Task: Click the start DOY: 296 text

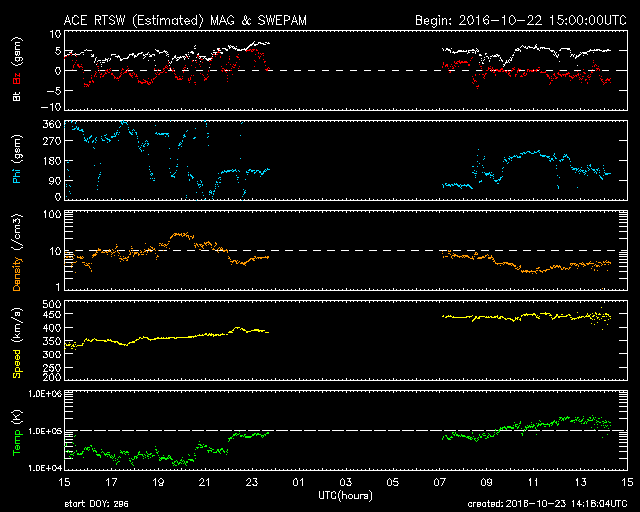Action: [97, 504]
